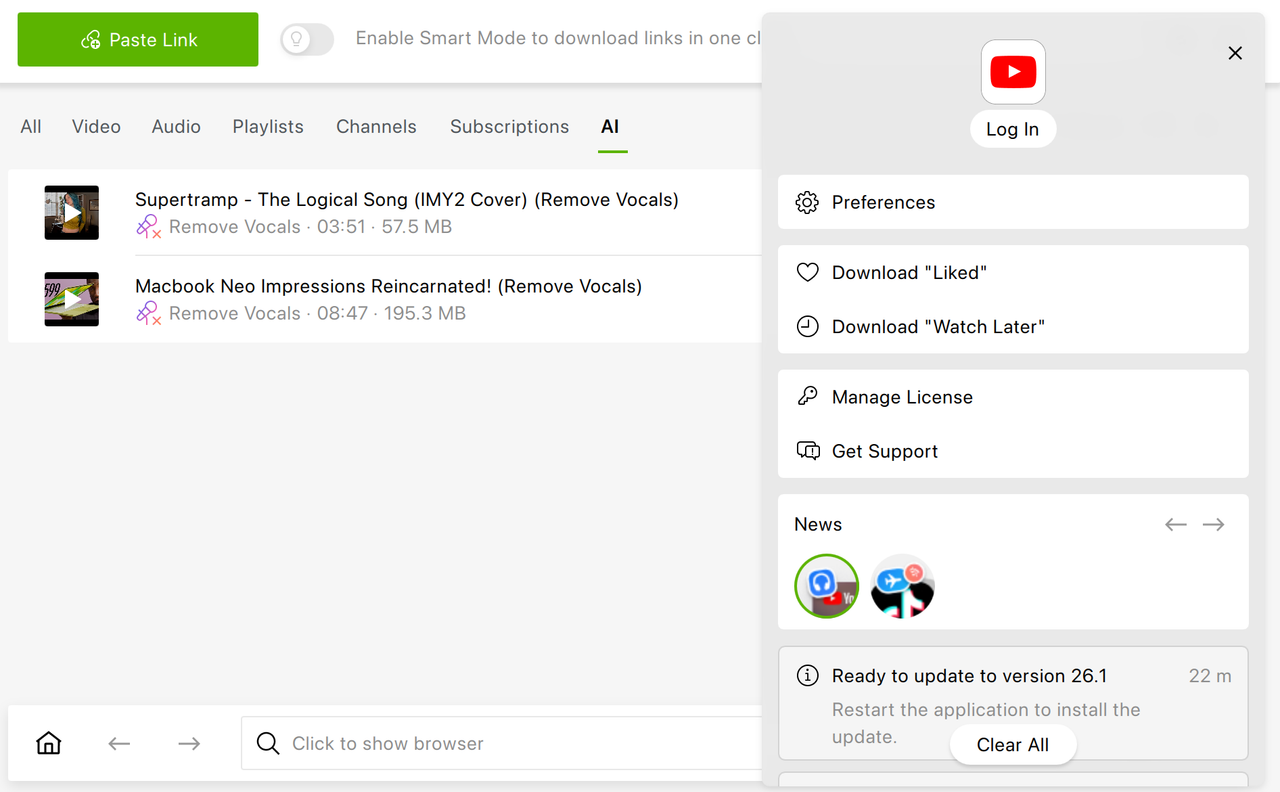The height and width of the screenshot is (792, 1280).
Task: Click the green Paste Link button
Action: click(x=138, y=40)
